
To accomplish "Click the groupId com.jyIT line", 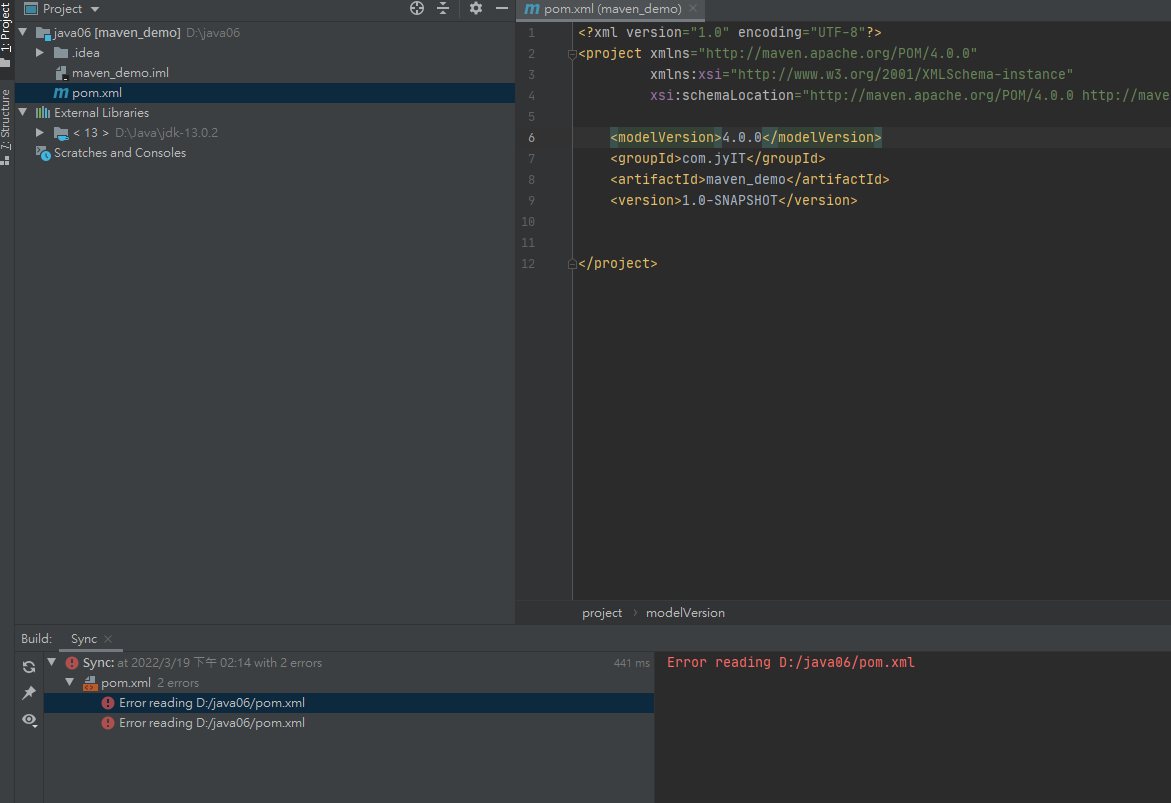I will [718, 158].
